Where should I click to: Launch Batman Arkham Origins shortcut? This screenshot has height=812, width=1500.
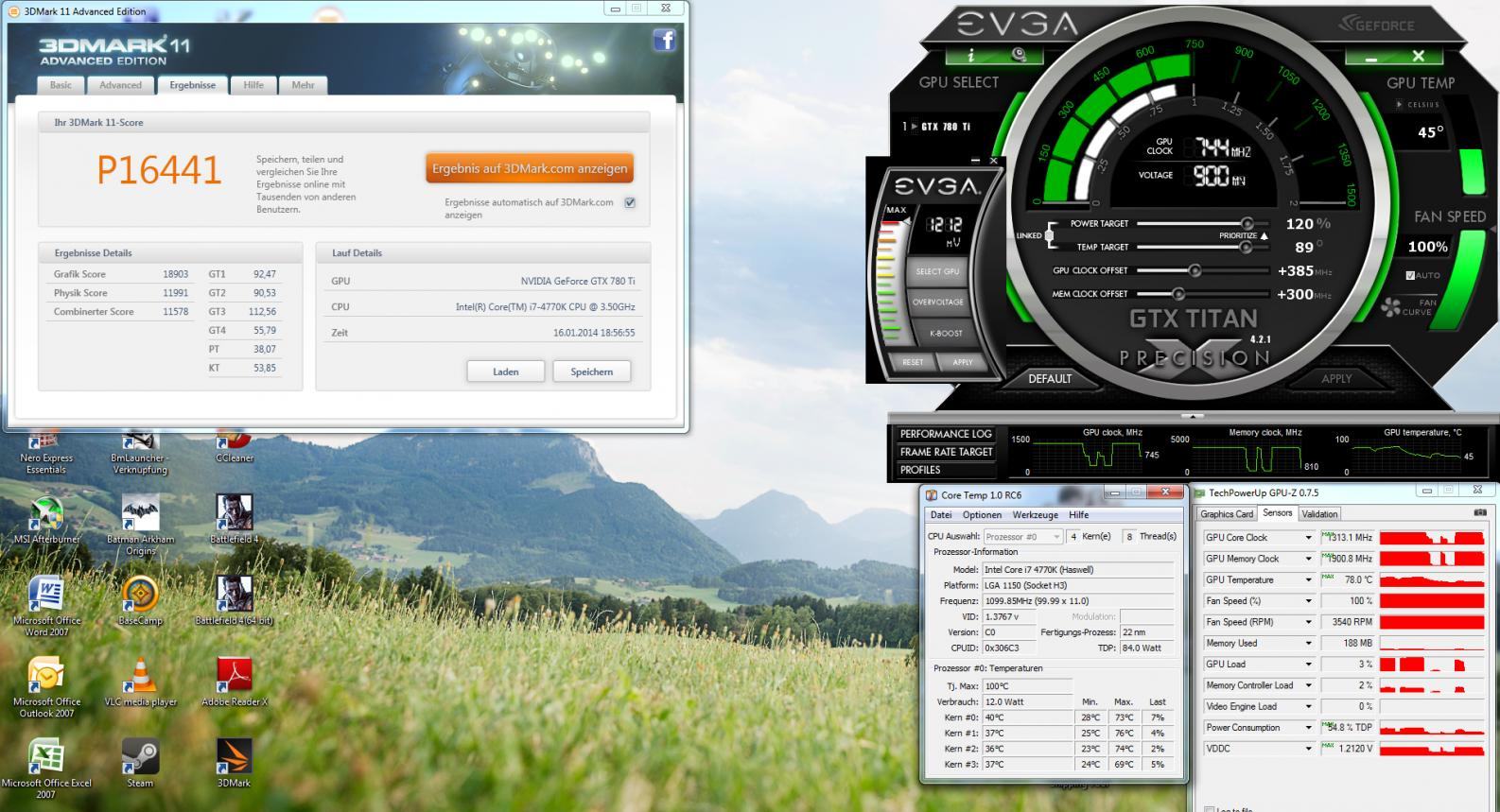(140, 526)
